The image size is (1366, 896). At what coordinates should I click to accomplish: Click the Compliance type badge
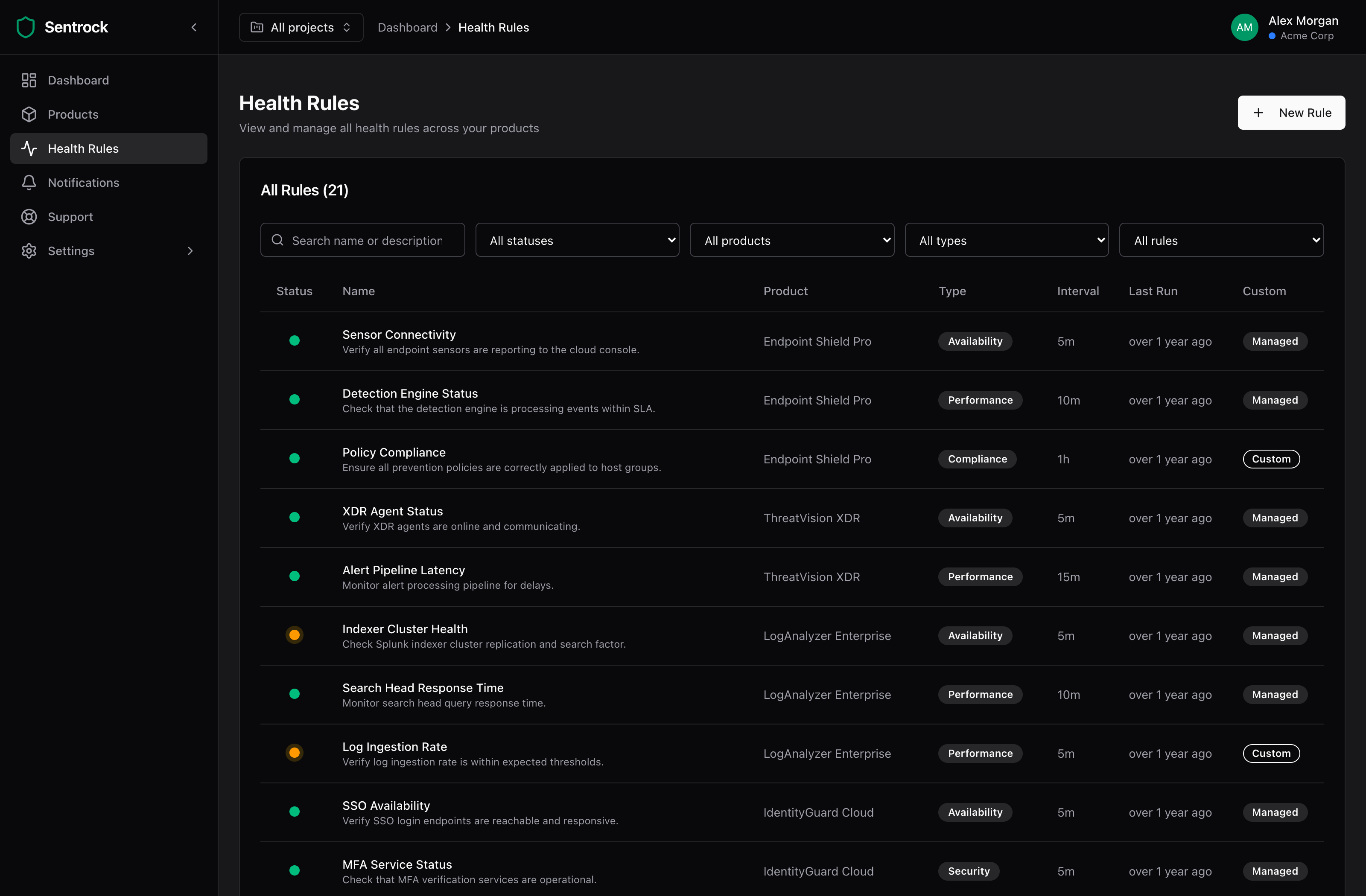[977, 459]
